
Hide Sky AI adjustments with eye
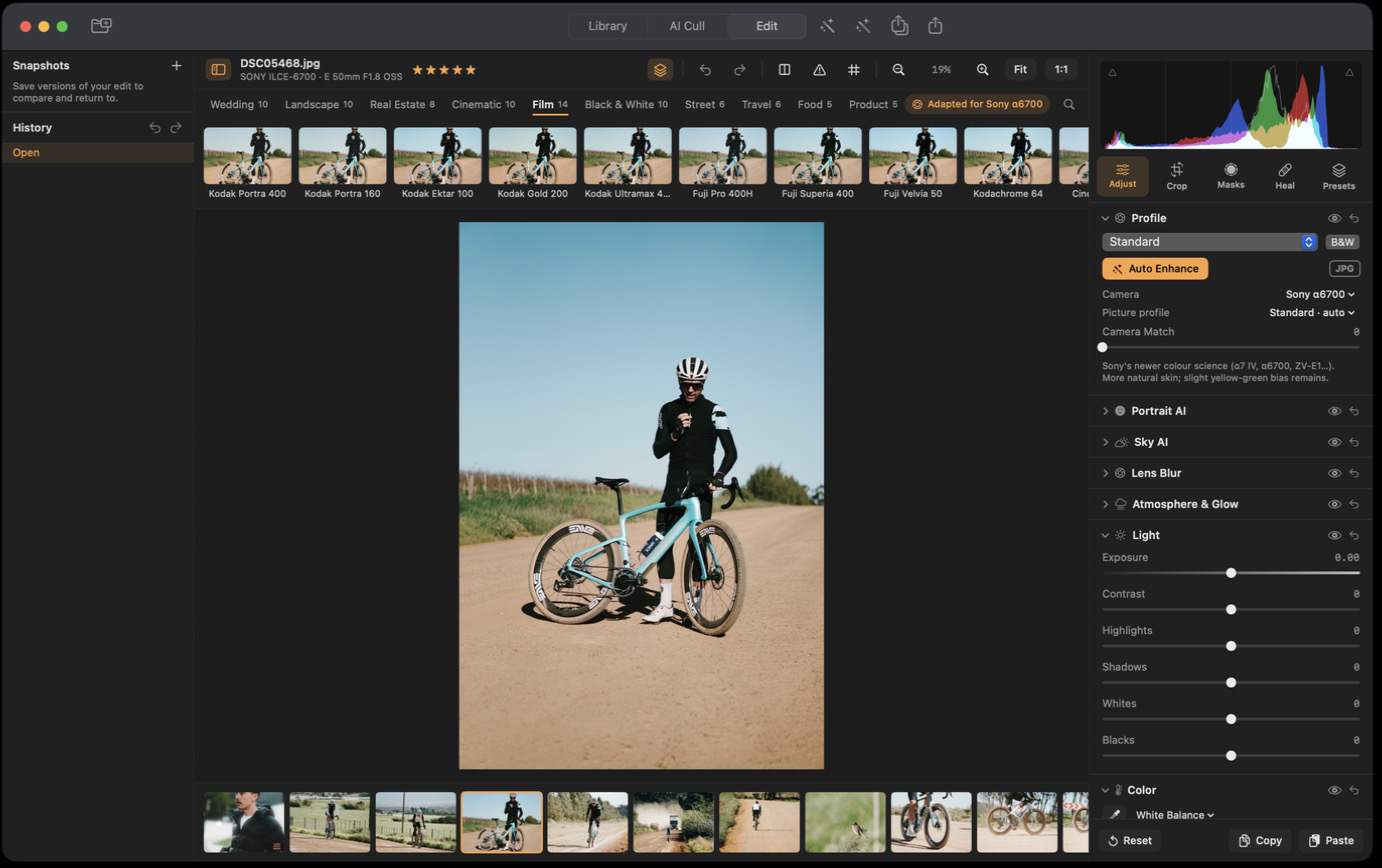[x=1334, y=442]
